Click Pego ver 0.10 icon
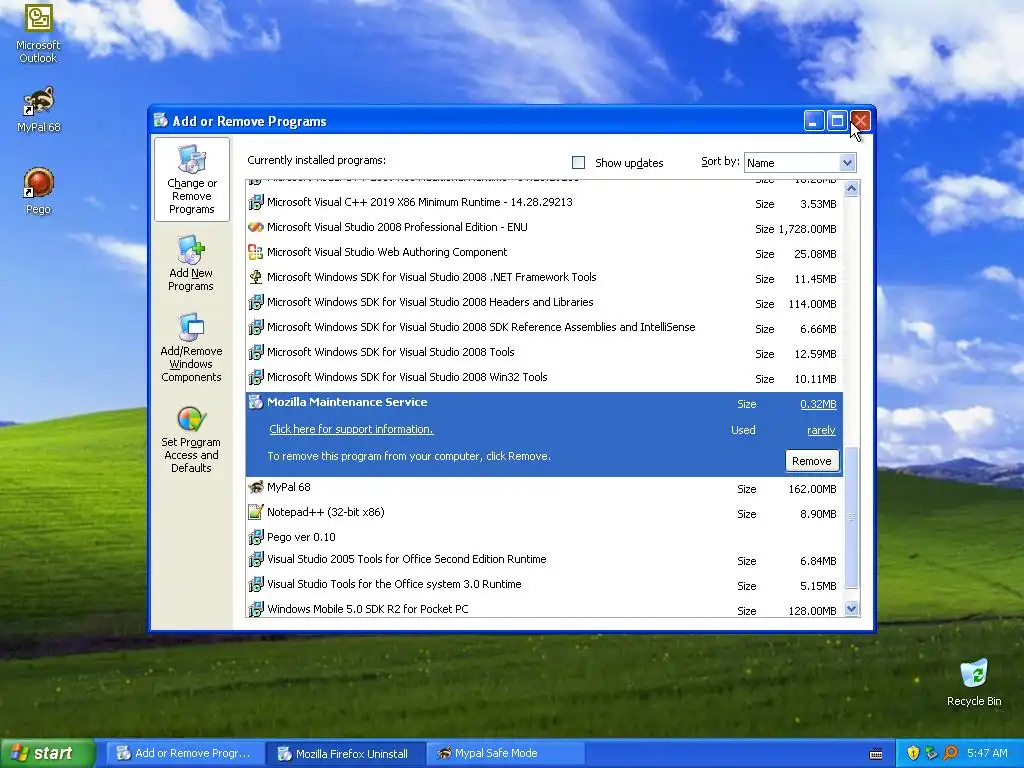Viewport: 1024px width, 768px height. (x=256, y=537)
